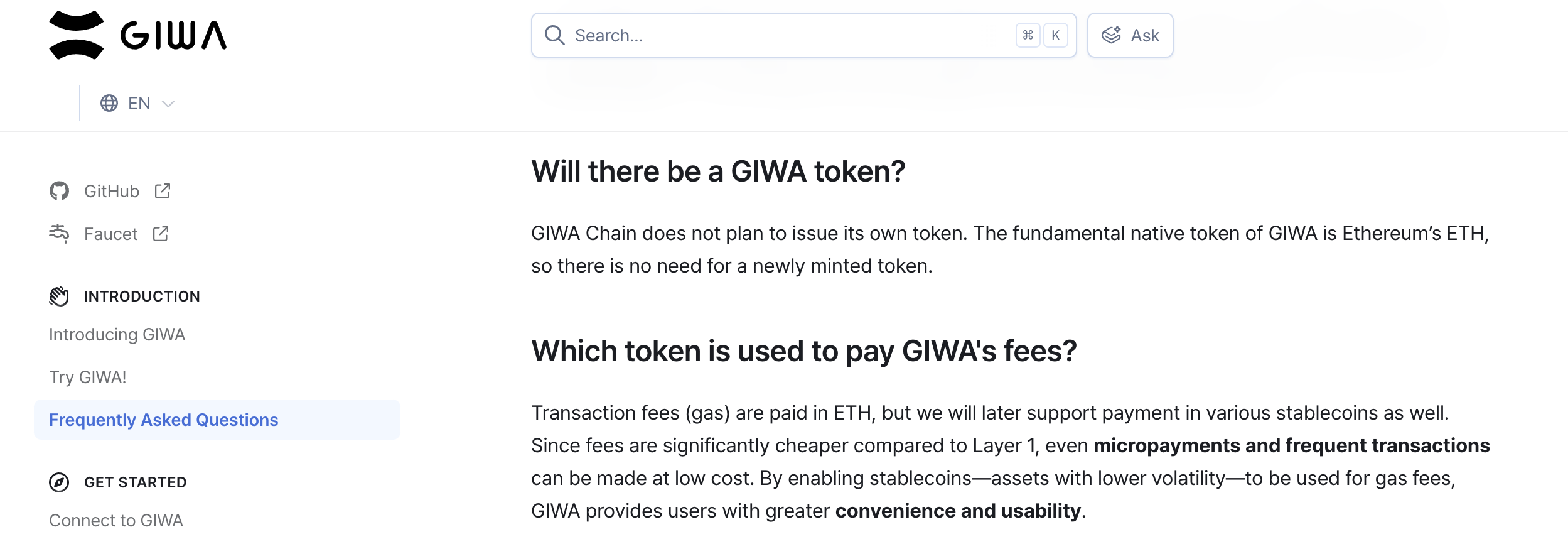Click the external link icon beside GitHub

click(163, 191)
